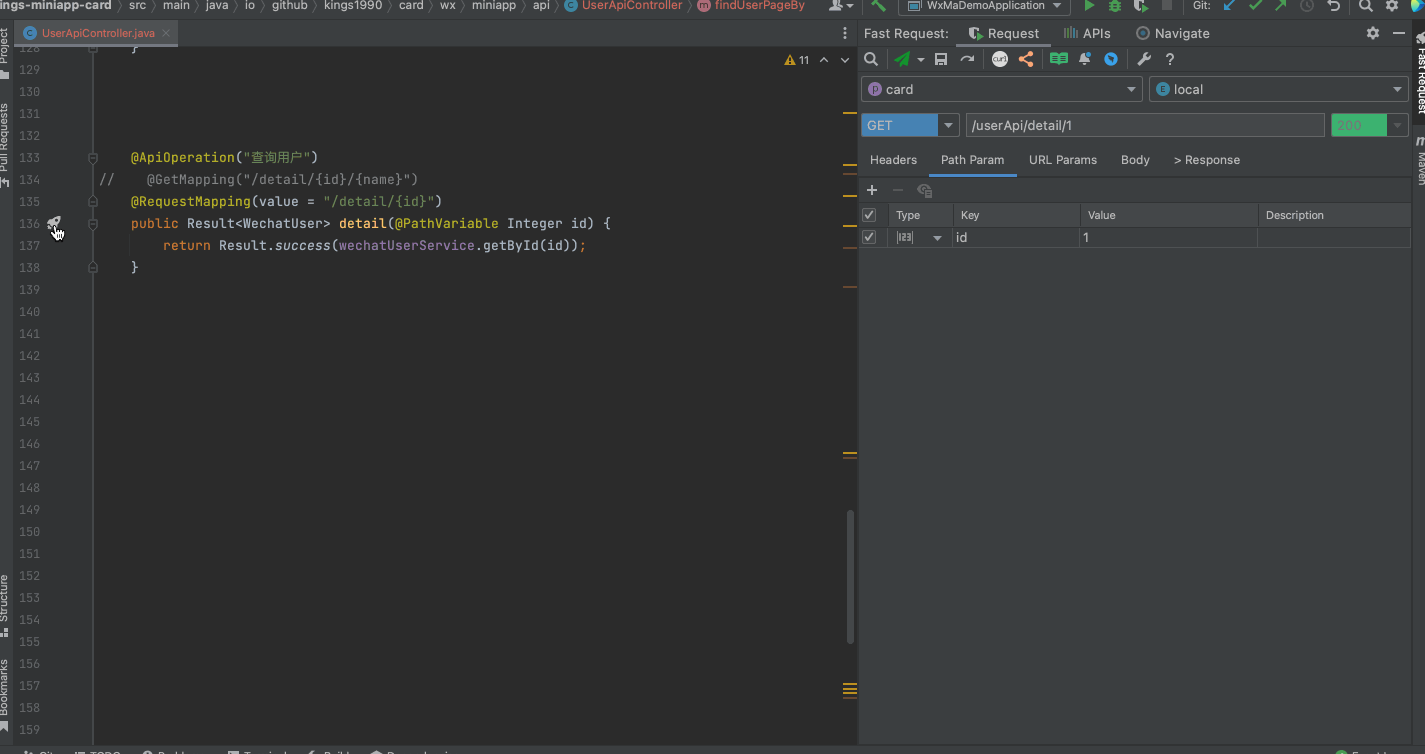Click the bell notification icon in Fast Request
The width and height of the screenshot is (1425, 754).
tap(1085, 60)
